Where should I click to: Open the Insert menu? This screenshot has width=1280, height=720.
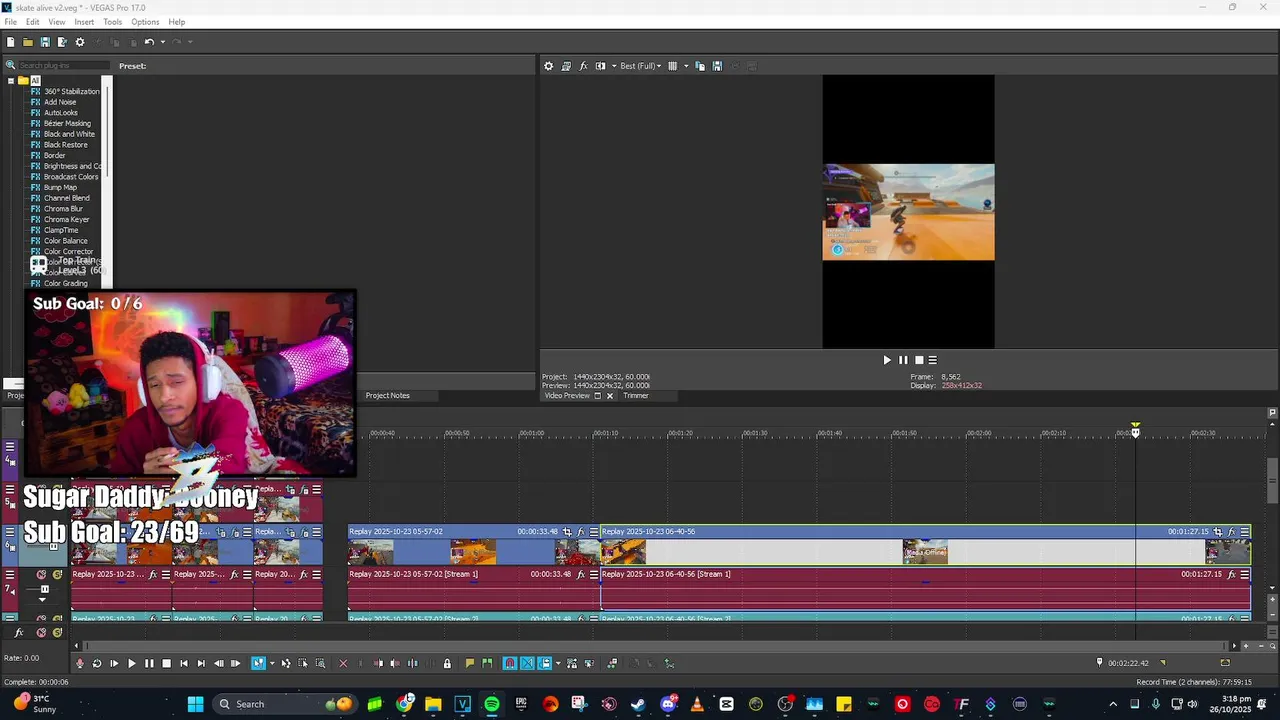(x=84, y=22)
